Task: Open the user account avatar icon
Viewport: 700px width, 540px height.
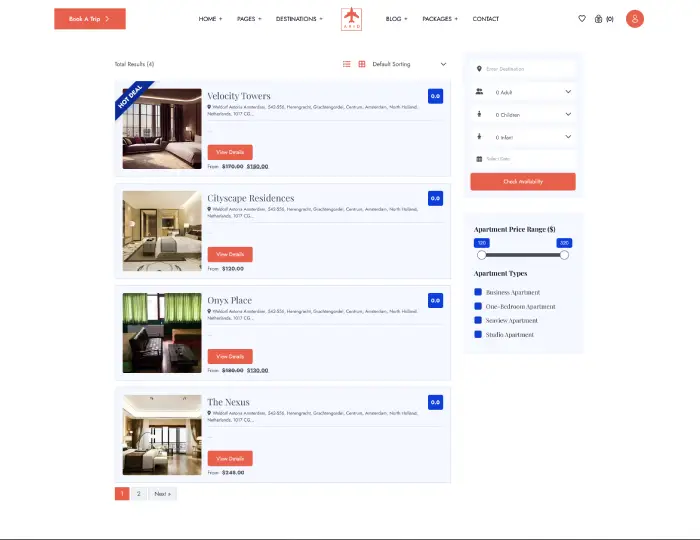Action: (x=634, y=19)
